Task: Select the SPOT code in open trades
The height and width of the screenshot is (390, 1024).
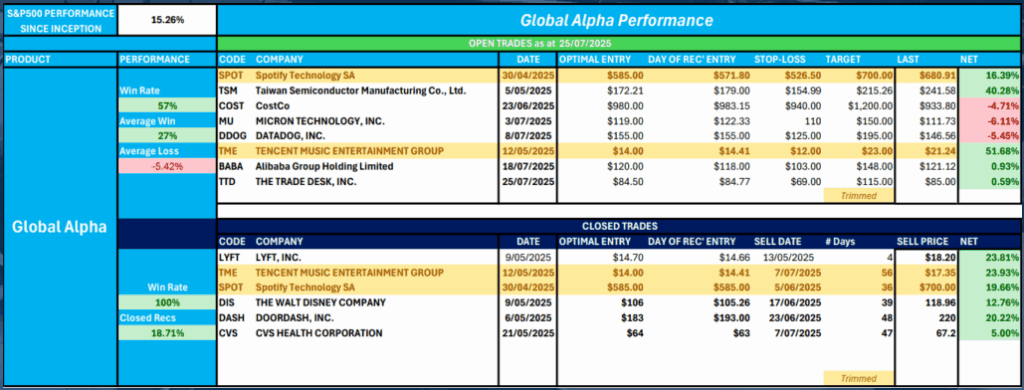Action: 230,75
